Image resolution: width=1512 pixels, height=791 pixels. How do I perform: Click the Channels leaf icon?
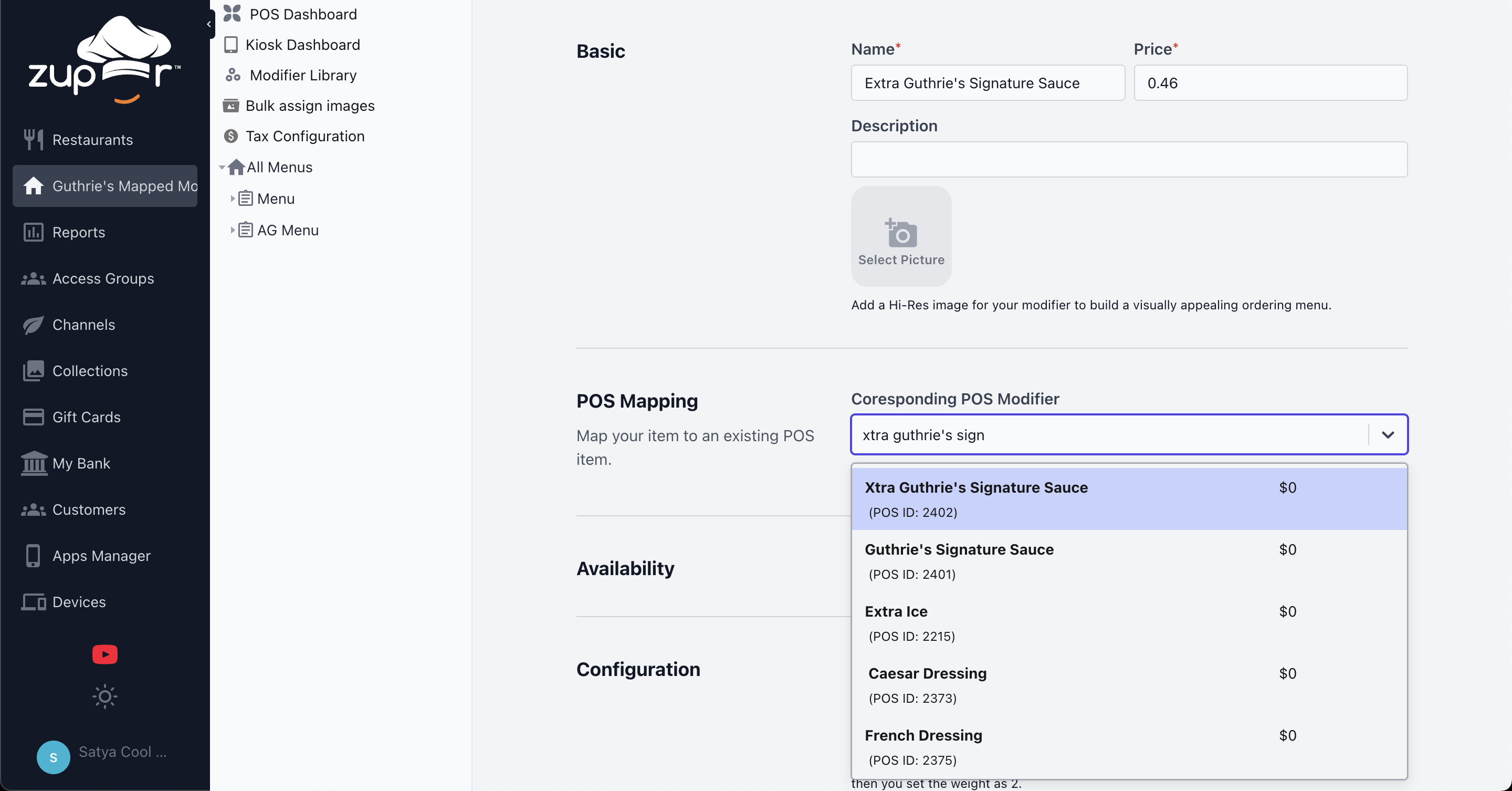click(33, 325)
